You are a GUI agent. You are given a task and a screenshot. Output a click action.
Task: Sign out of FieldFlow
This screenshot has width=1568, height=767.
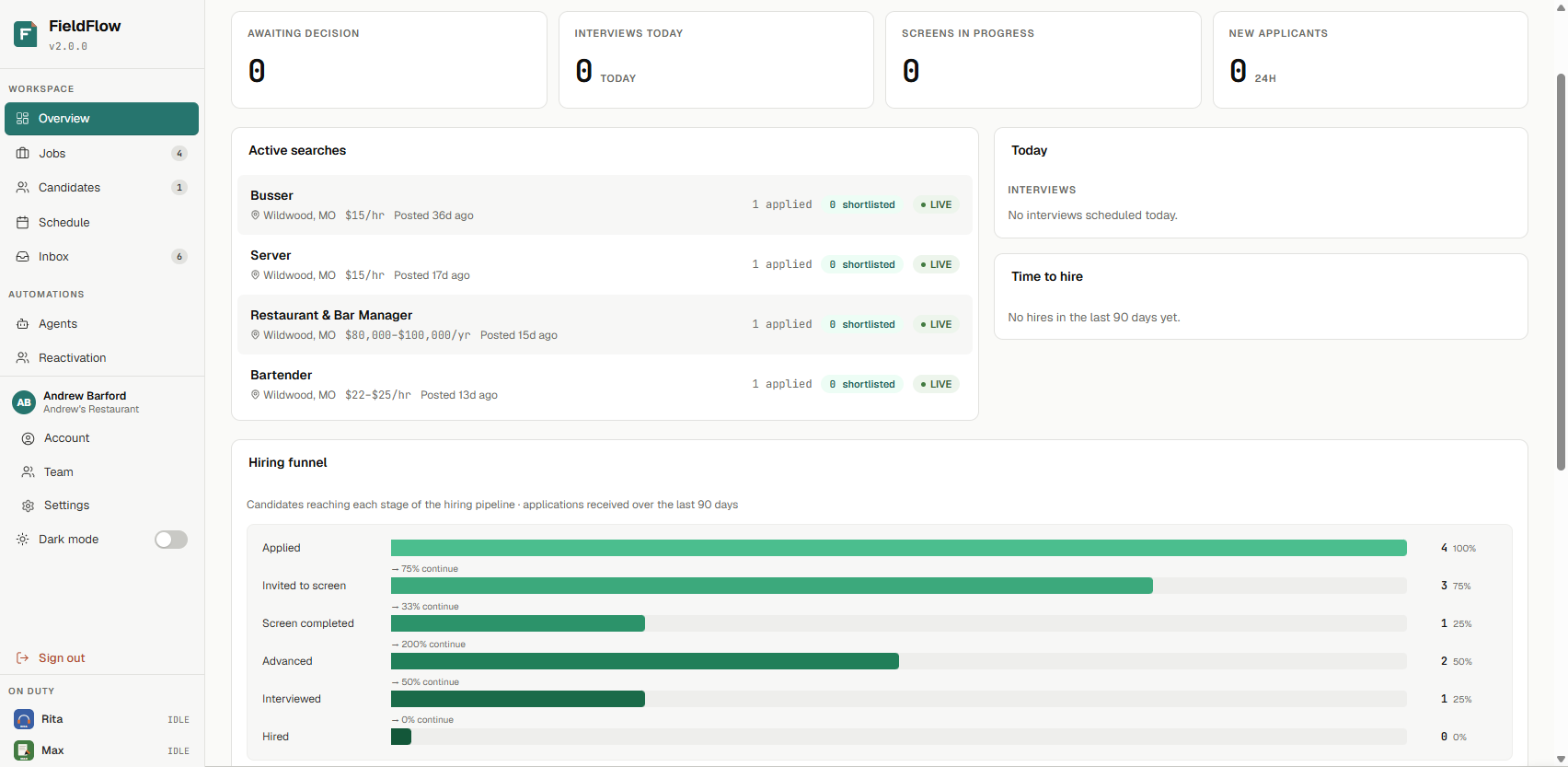(x=101, y=658)
